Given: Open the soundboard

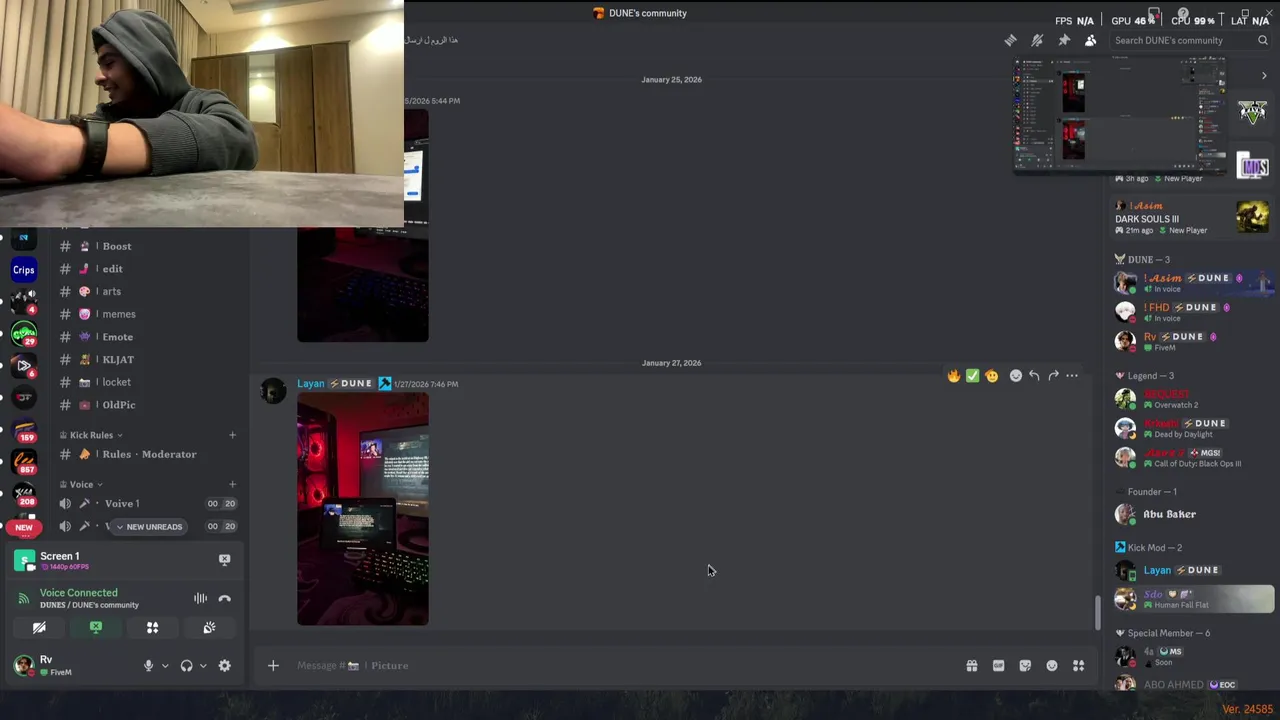Looking at the screenshot, I should pyautogui.click(x=209, y=628).
